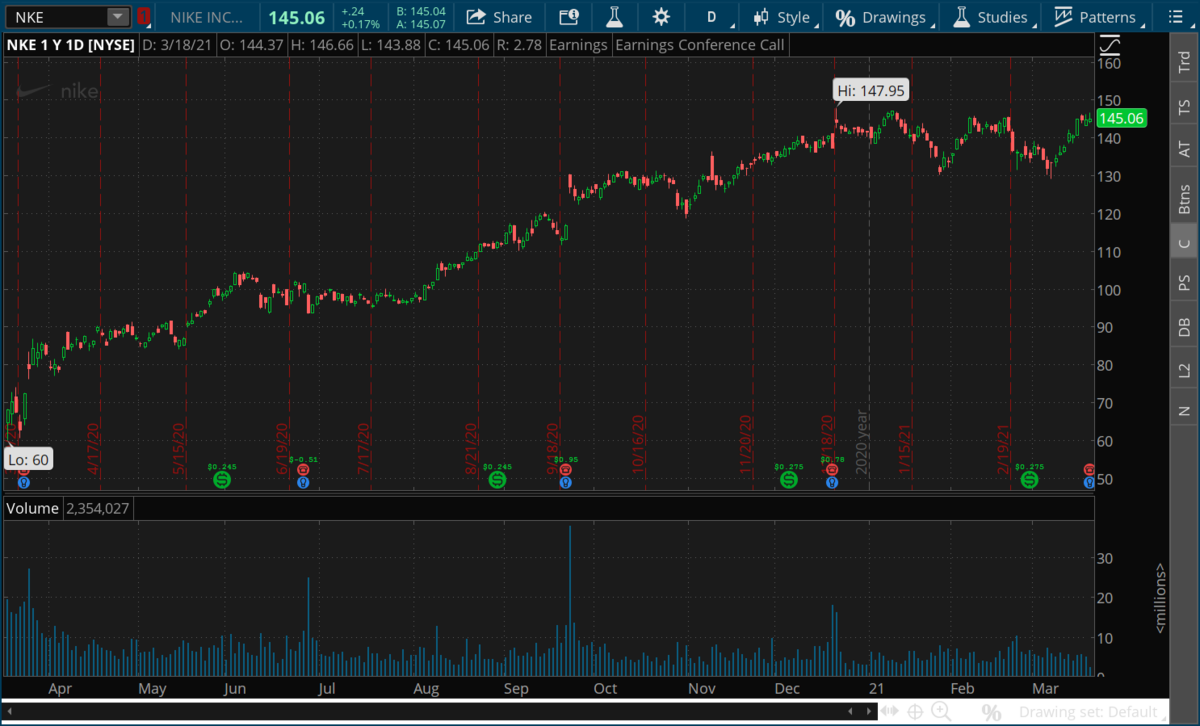Open the L2 sidebar tab
Viewport: 1200px width, 726px height.
pos(1185,370)
